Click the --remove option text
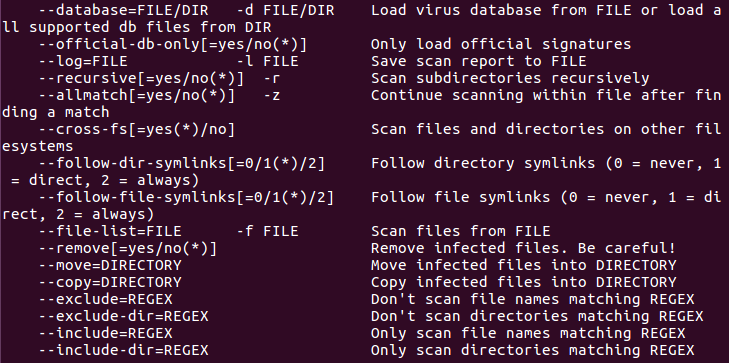The image size is (729, 363). (x=128, y=248)
